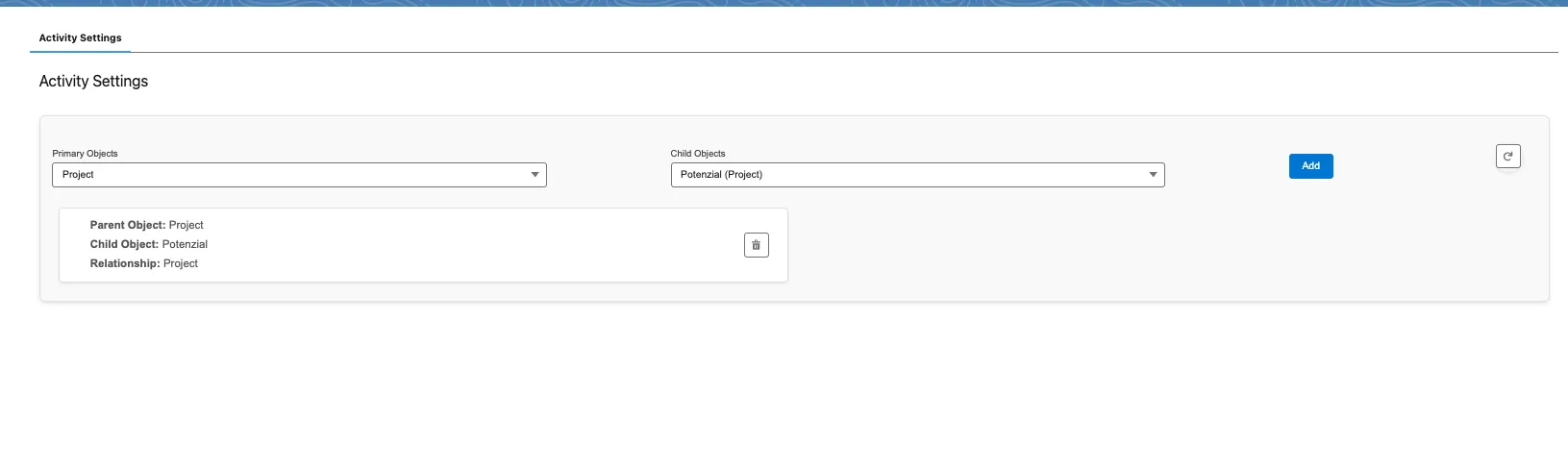Viewport: 1568px width, 468px height.
Task: Click empty white area inside relationship card
Action: pos(481,245)
